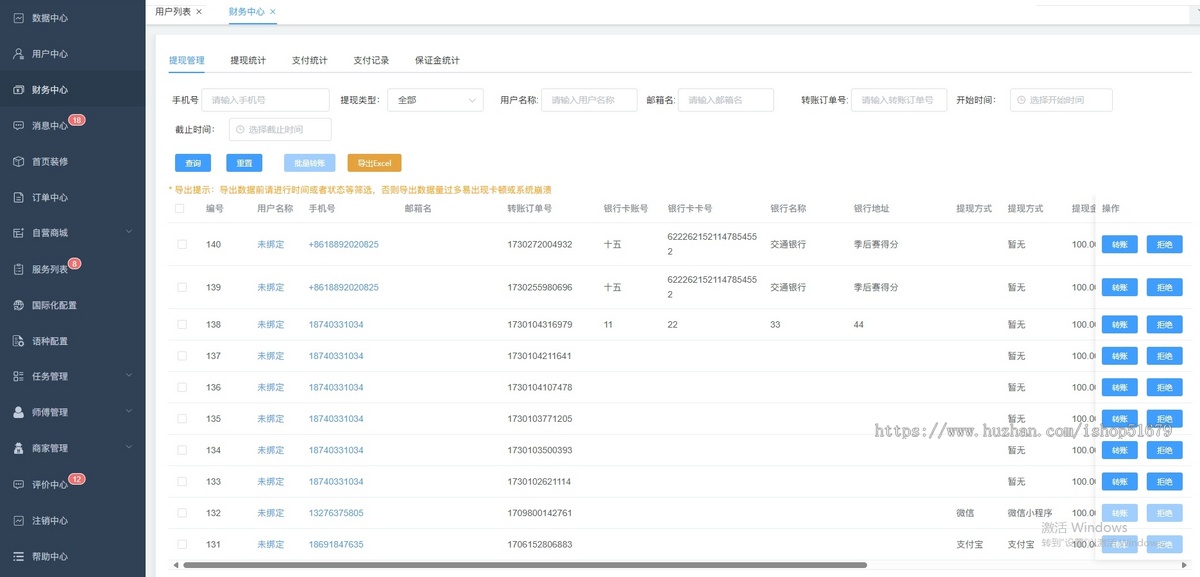Expand the 自营商城 submenu chevron
This screenshot has height=577, width=1200.
[x=129, y=233]
